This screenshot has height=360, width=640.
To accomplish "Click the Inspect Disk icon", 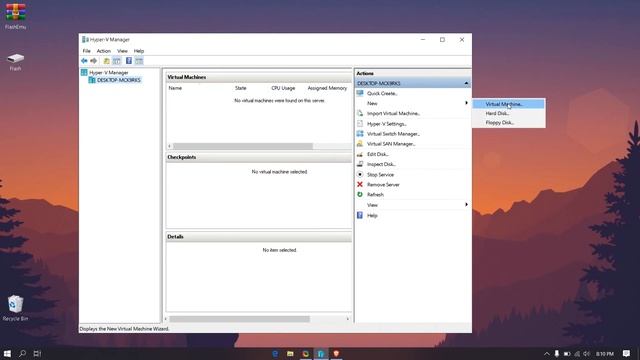I will point(360,164).
